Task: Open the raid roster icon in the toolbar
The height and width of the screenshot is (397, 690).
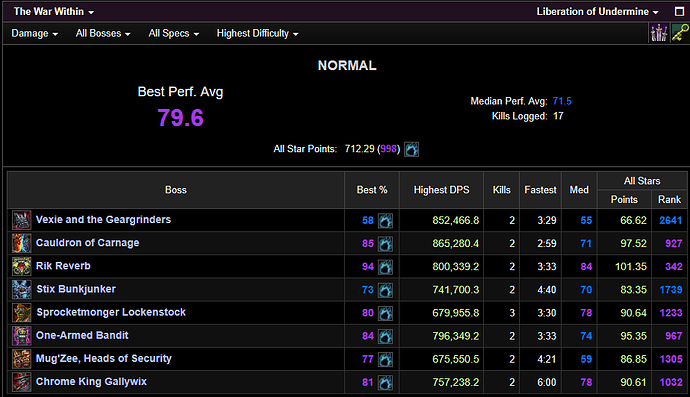Action: 659,33
